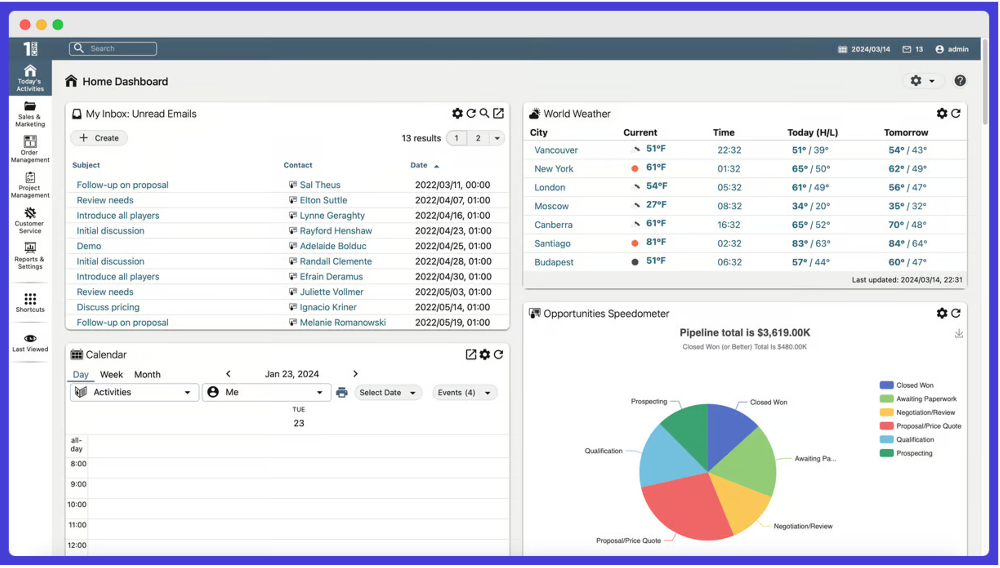Open Sales & Marketing module
The height and width of the screenshot is (568, 1000).
(x=30, y=114)
